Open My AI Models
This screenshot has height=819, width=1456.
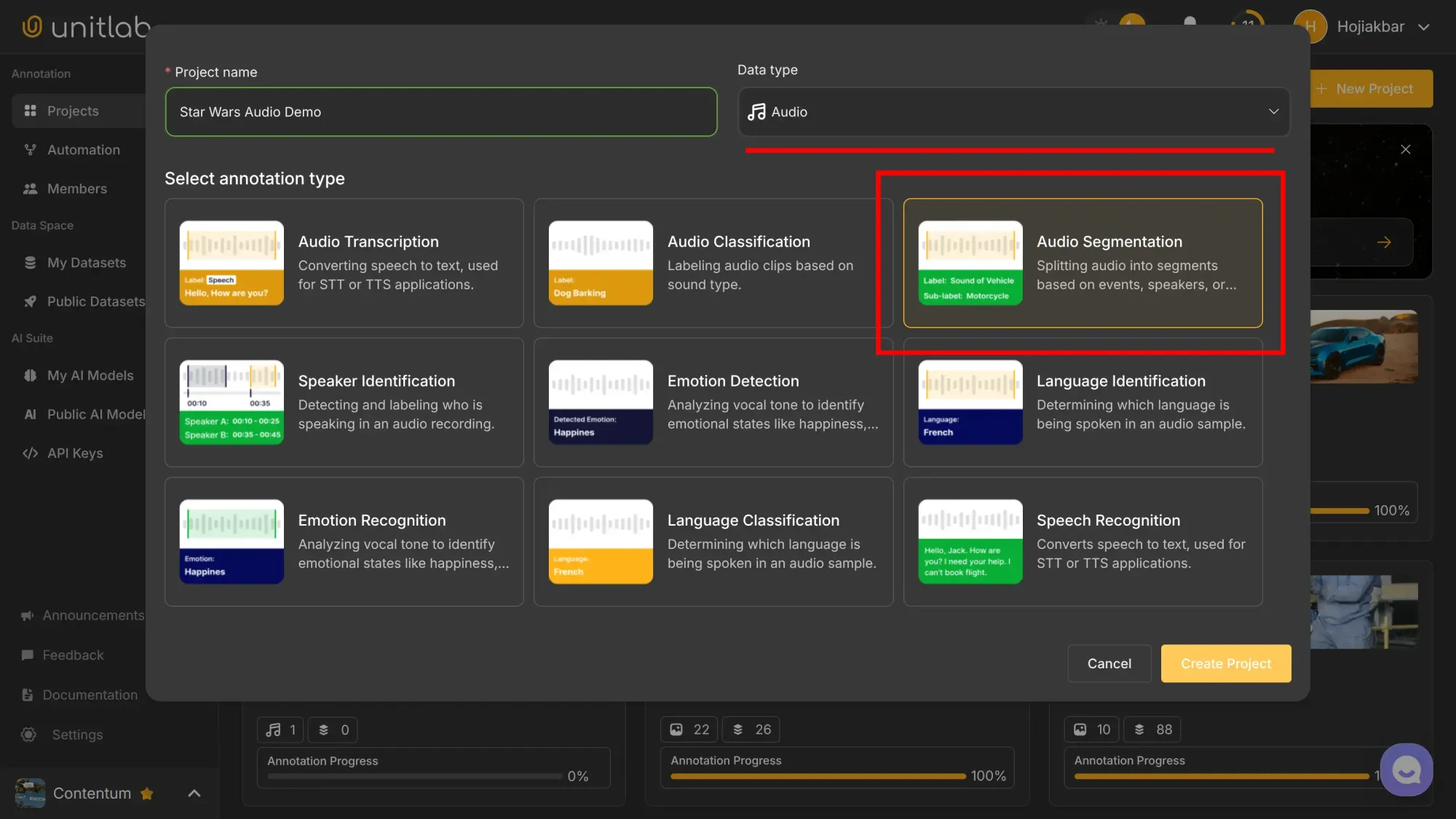(x=30, y=375)
